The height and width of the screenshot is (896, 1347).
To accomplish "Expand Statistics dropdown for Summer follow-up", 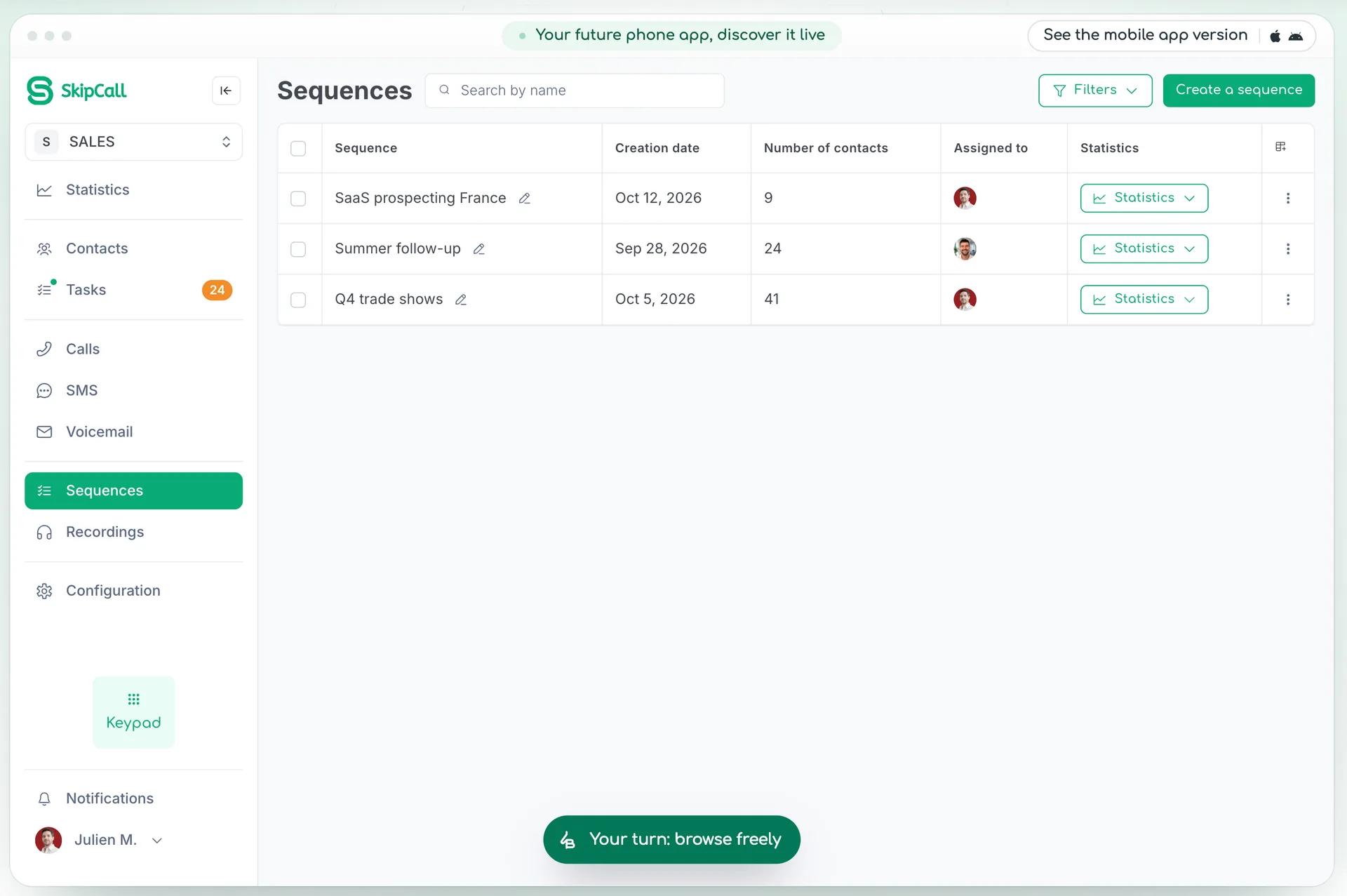I will [x=1144, y=248].
